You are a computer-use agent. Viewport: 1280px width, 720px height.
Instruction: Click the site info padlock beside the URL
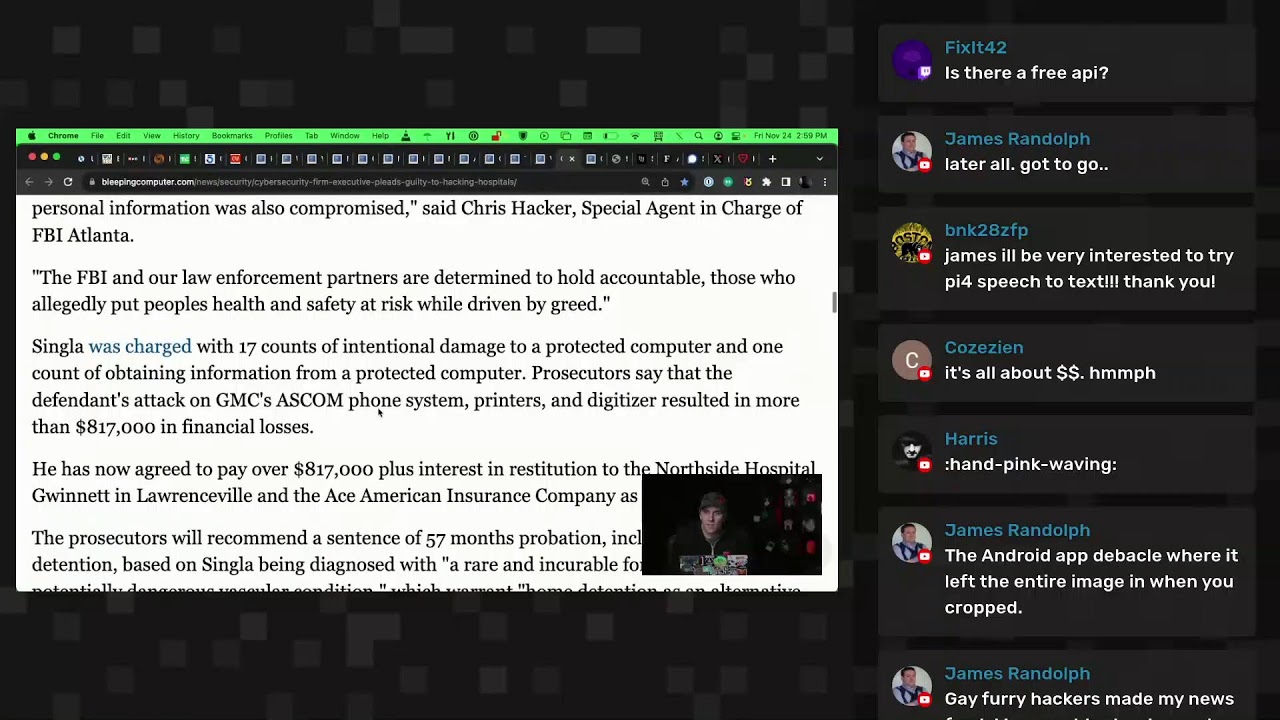(92, 182)
